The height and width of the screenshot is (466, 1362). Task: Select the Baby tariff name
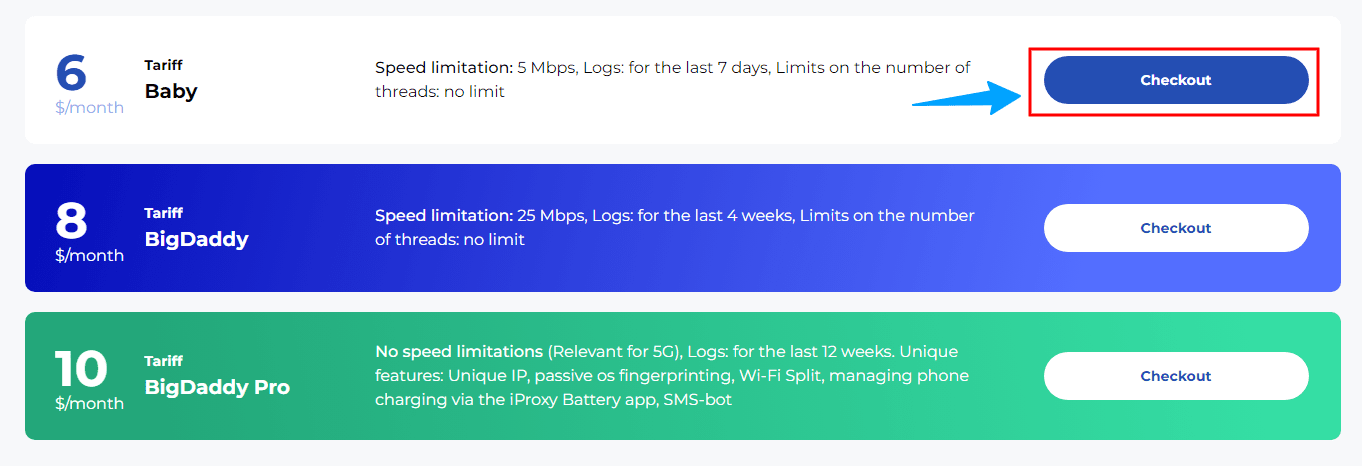[171, 91]
